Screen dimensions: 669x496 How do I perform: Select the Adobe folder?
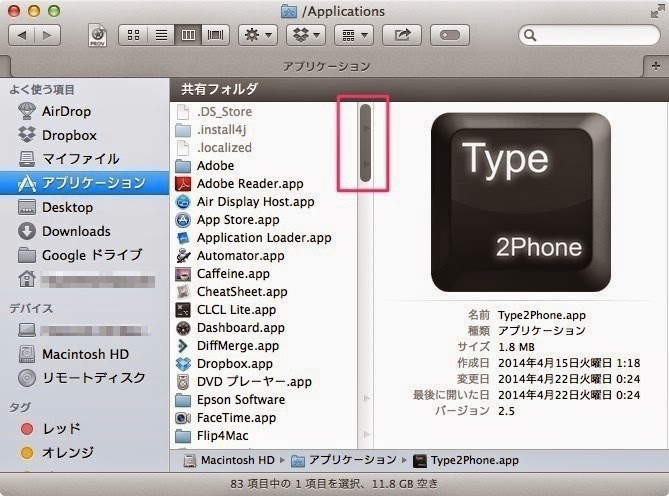pos(263,165)
